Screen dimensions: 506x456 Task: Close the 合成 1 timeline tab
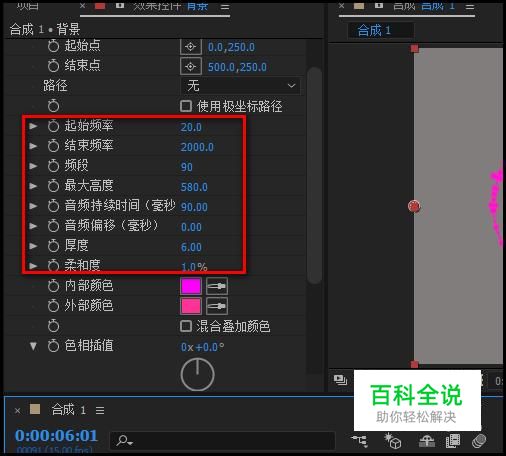18,411
